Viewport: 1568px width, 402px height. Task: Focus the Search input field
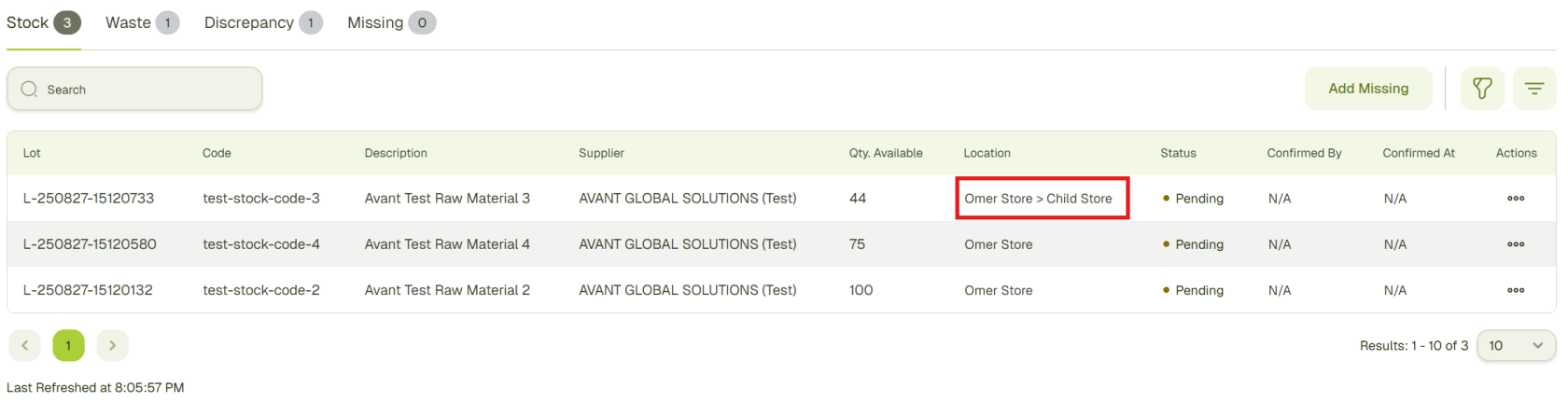[x=149, y=90]
